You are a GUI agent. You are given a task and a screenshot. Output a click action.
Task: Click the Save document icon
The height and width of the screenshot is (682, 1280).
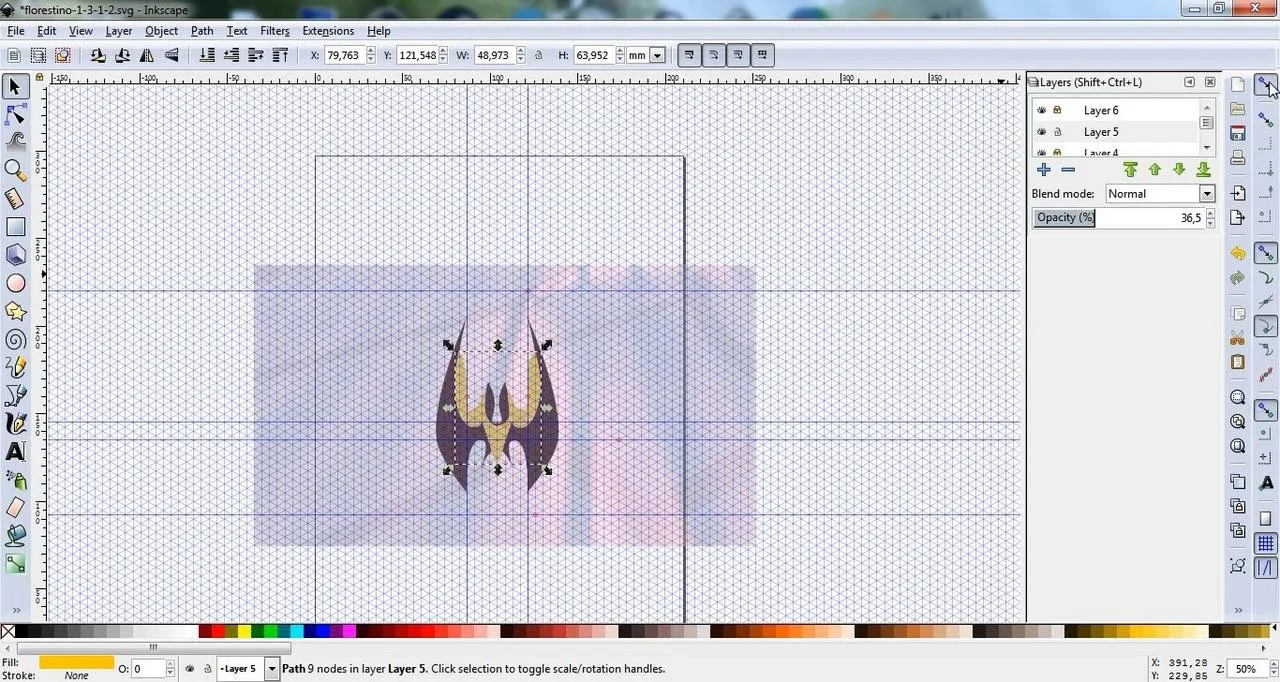(x=1238, y=133)
